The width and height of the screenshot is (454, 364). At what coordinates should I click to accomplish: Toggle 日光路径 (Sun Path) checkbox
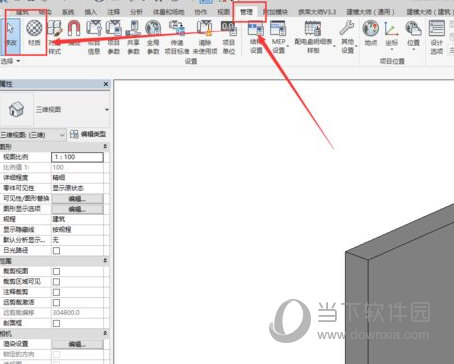(56, 250)
